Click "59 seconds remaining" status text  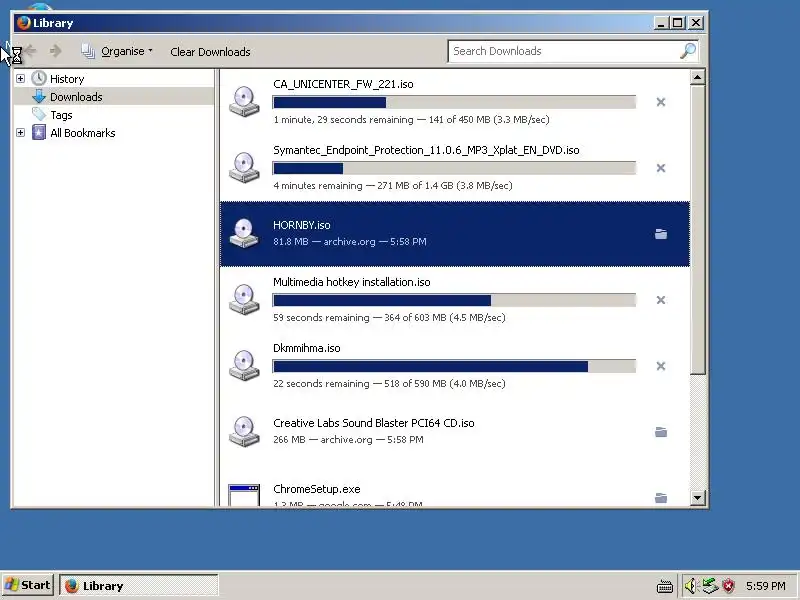[x=321, y=317]
